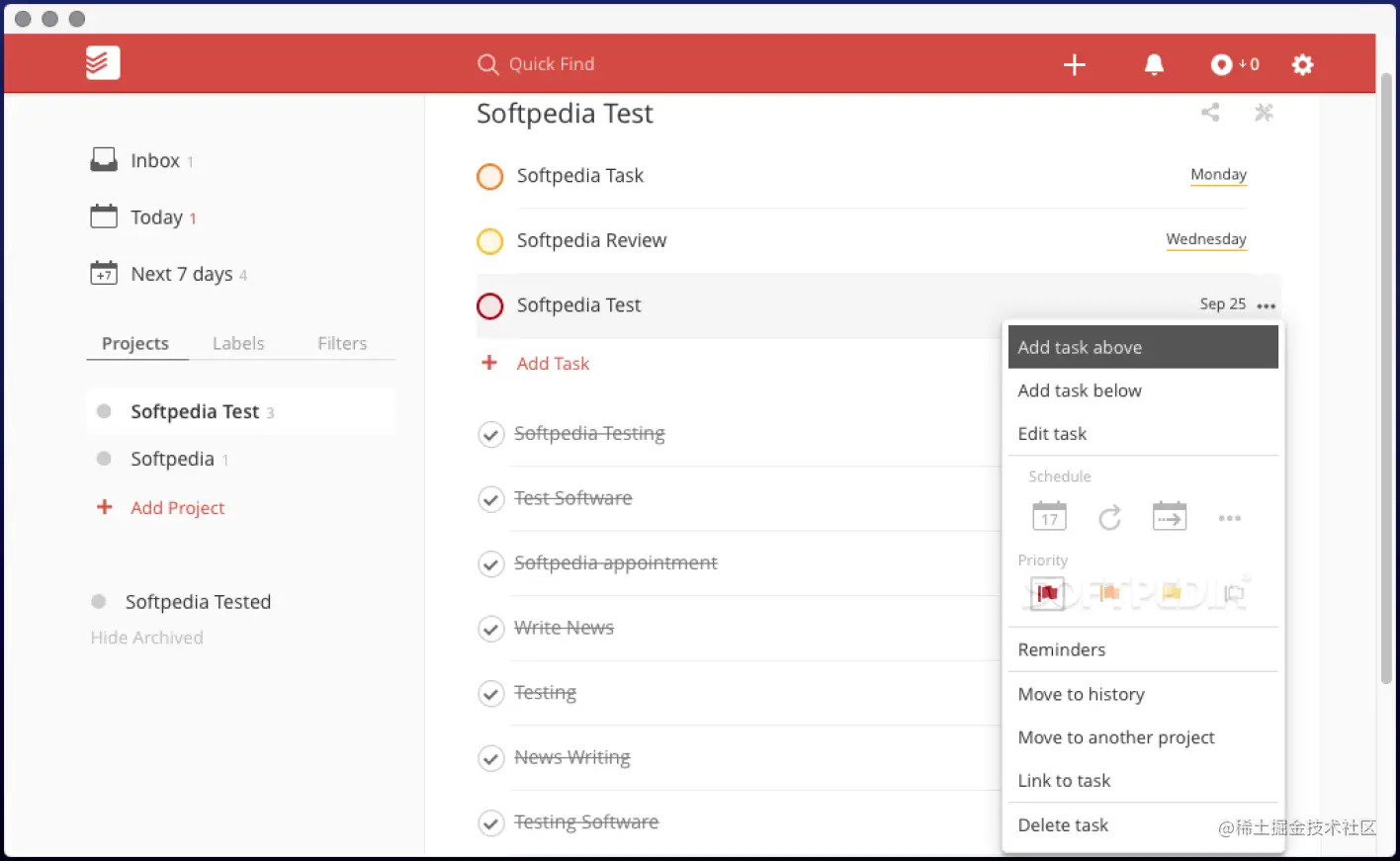This screenshot has width=1400, height=861.
Task: Click the Softpedia Review task text
Action: pyautogui.click(x=591, y=240)
